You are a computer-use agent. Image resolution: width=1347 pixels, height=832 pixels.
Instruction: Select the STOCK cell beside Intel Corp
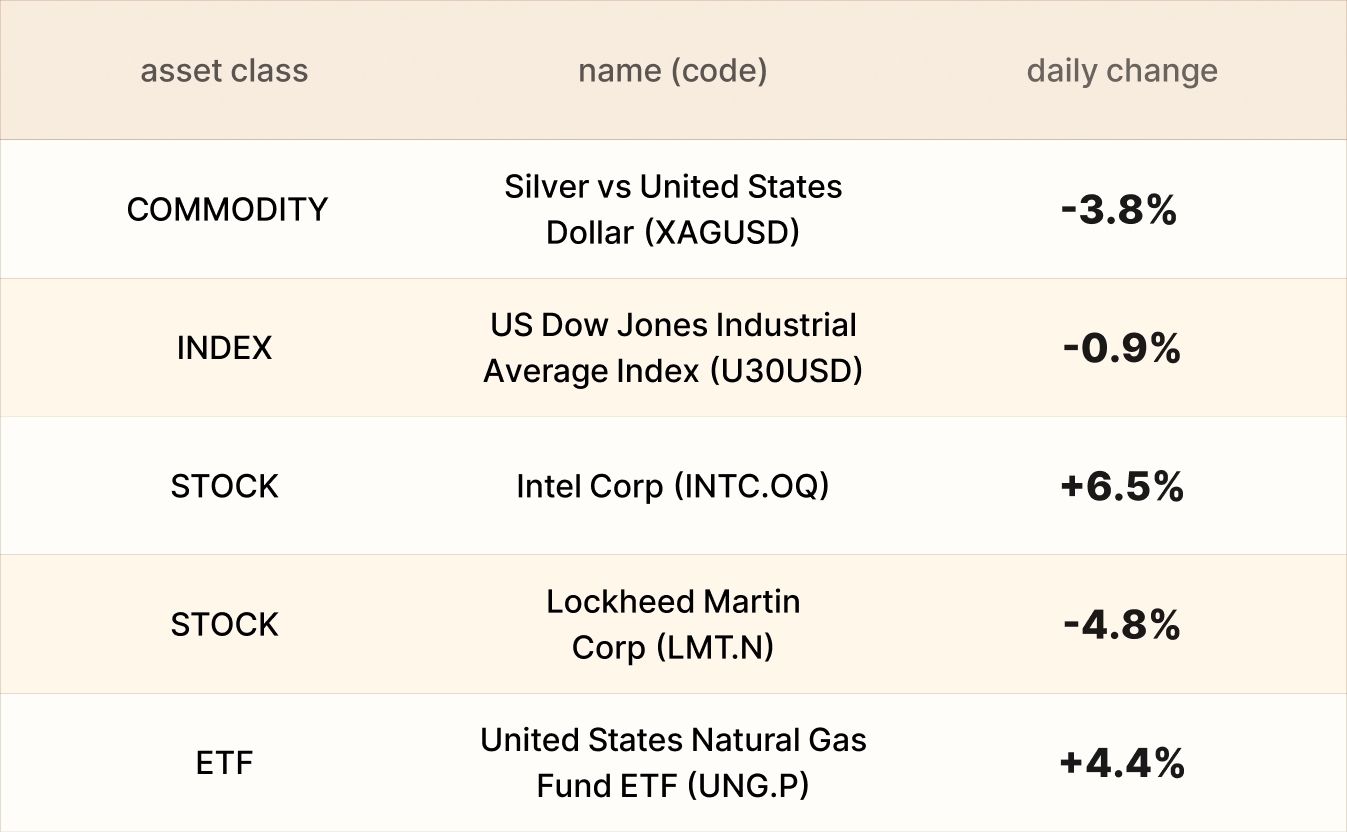click(224, 486)
